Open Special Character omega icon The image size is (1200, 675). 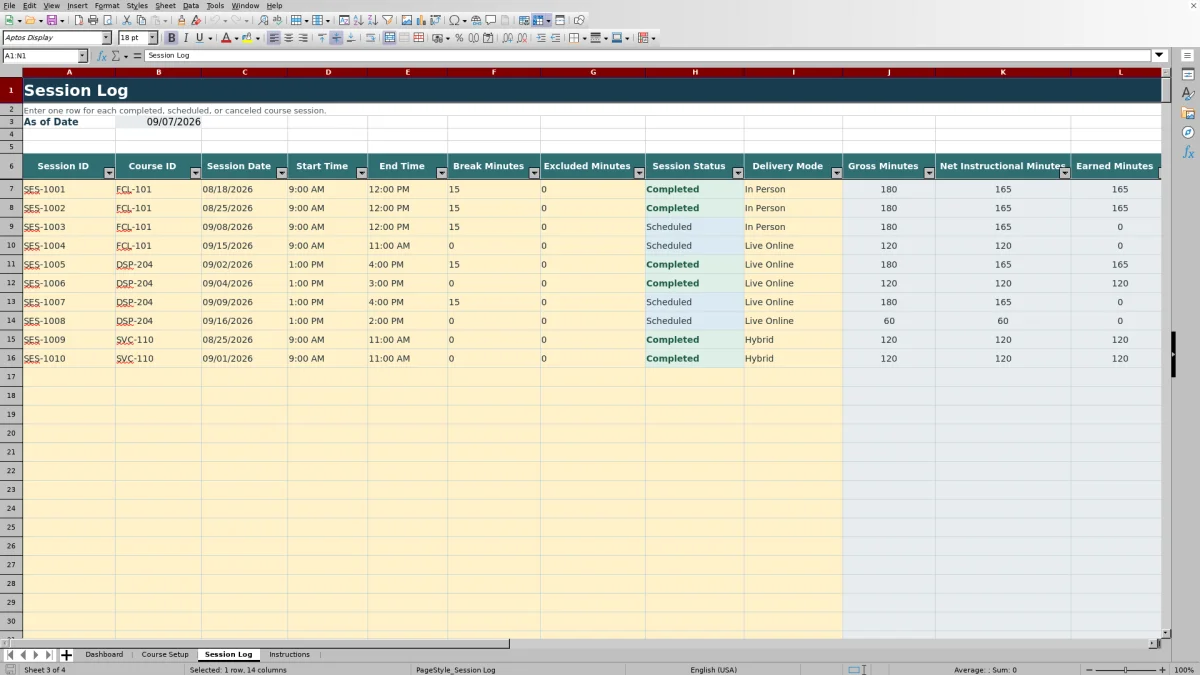pyautogui.click(x=454, y=20)
